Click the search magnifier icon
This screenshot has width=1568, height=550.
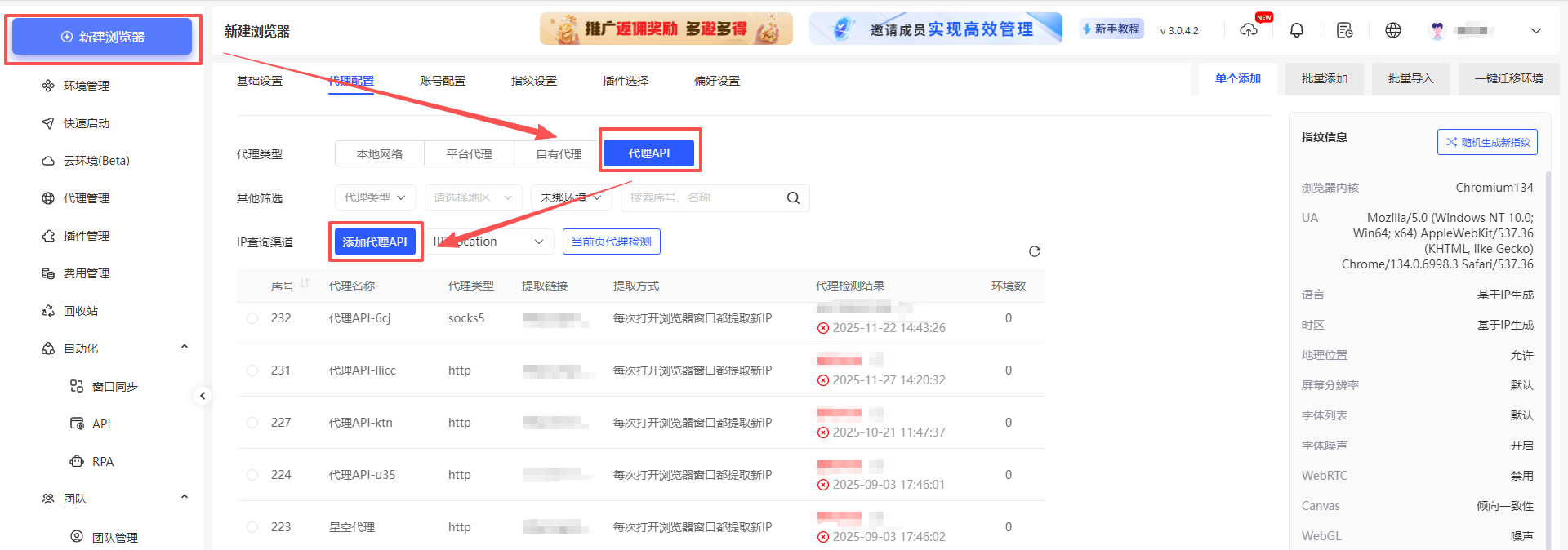793,197
